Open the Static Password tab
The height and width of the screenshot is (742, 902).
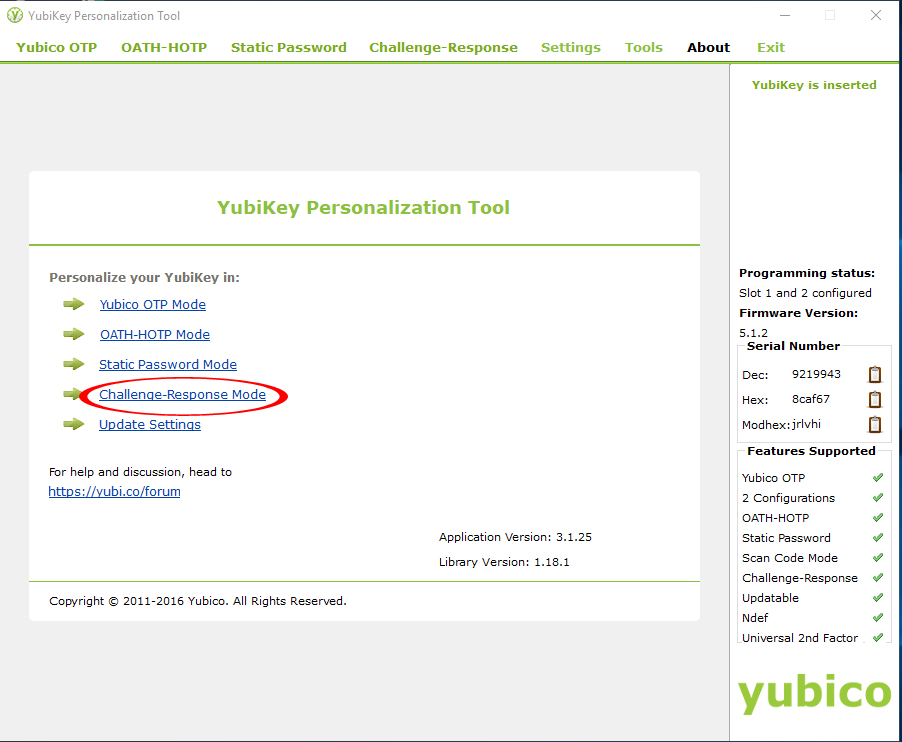click(x=289, y=47)
